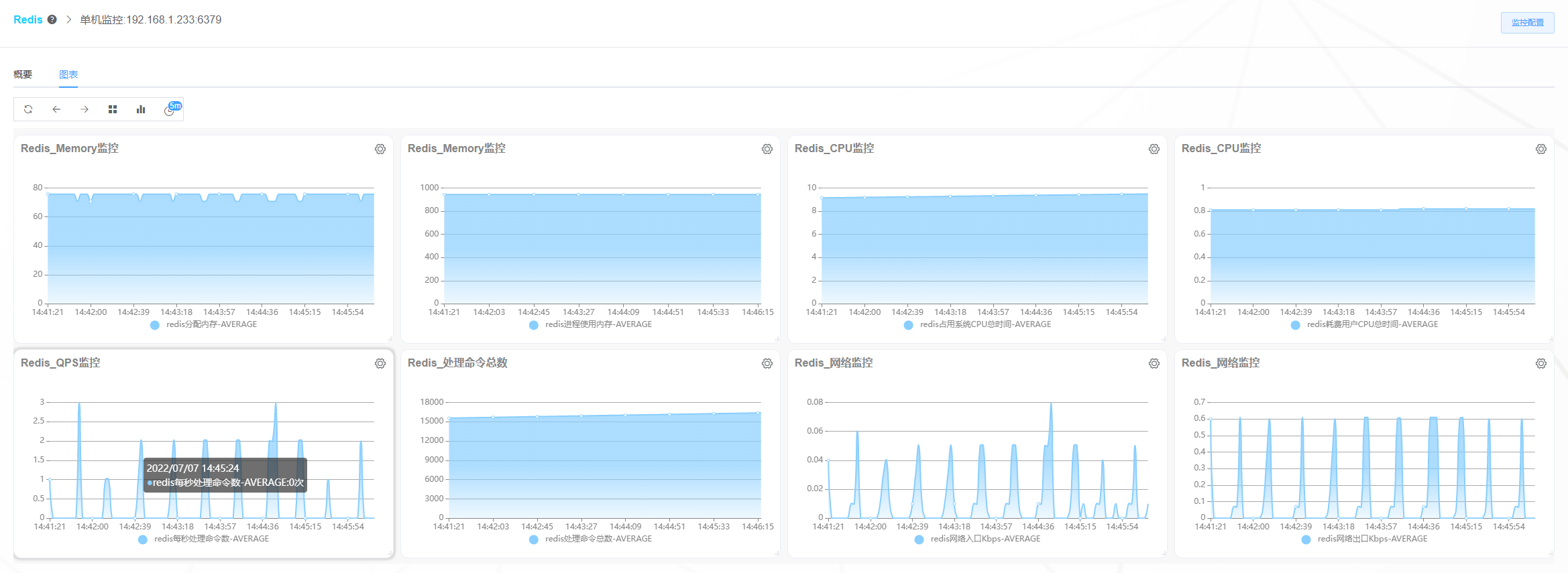This screenshot has width=1568, height=573.
Task: Toggle the redis耗费用户CPU总时间-AVERAGE legend
Action: tap(1365, 324)
